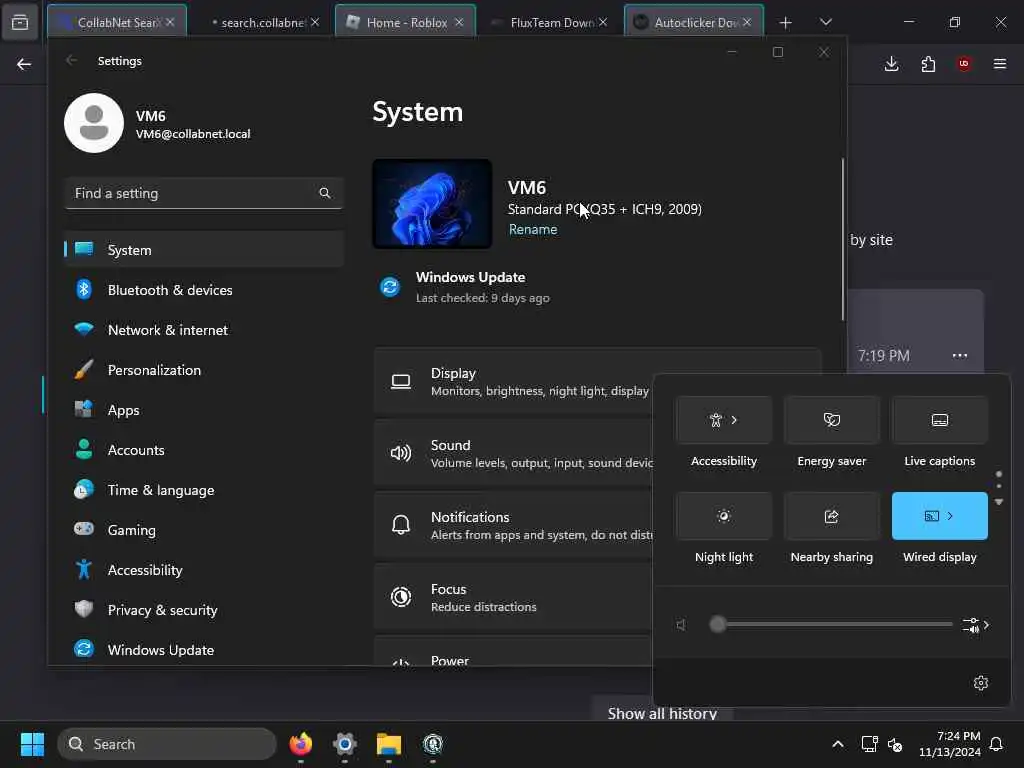Open Apps settings page

pos(204,410)
